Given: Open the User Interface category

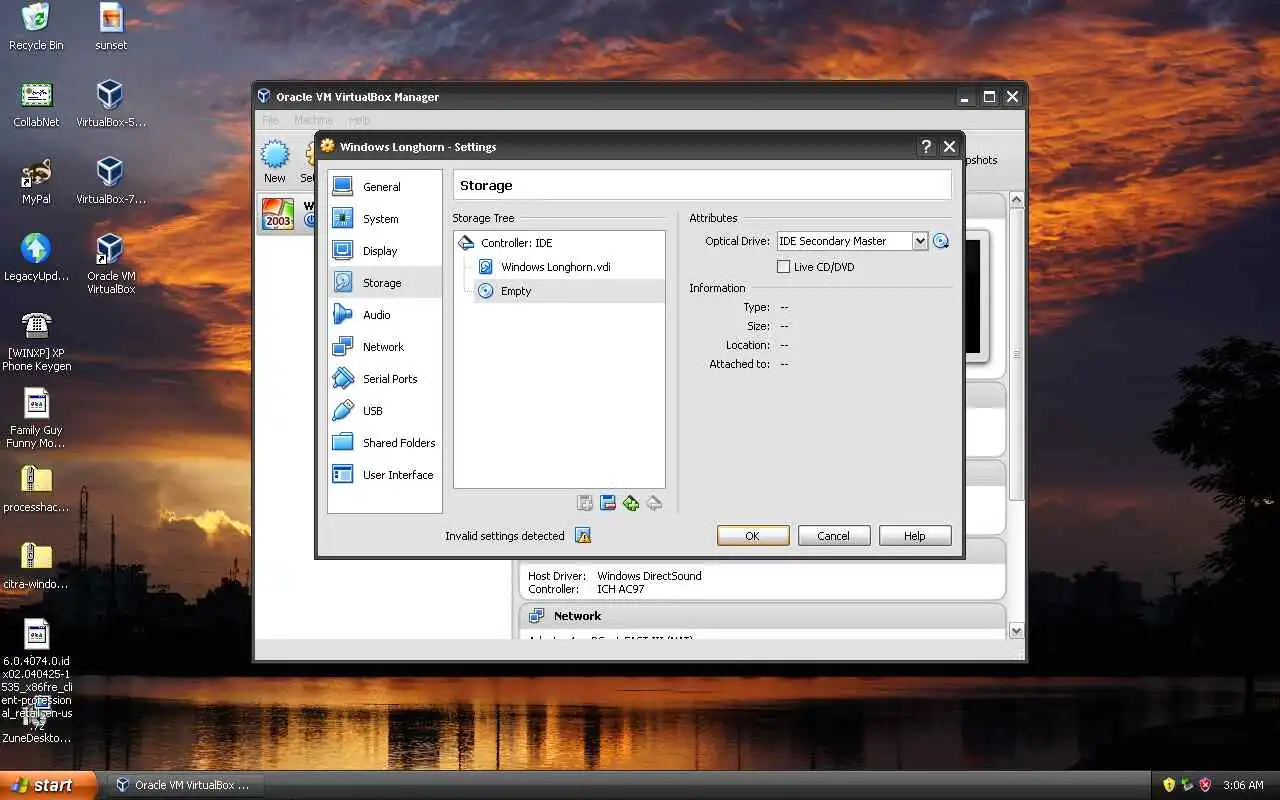Looking at the screenshot, I should pyautogui.click(x=384, y=475).
